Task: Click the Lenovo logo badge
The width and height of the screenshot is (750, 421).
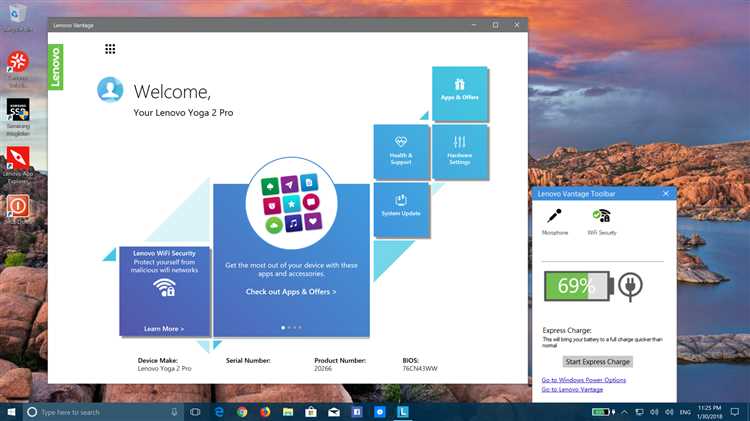Action: point(55,67)
